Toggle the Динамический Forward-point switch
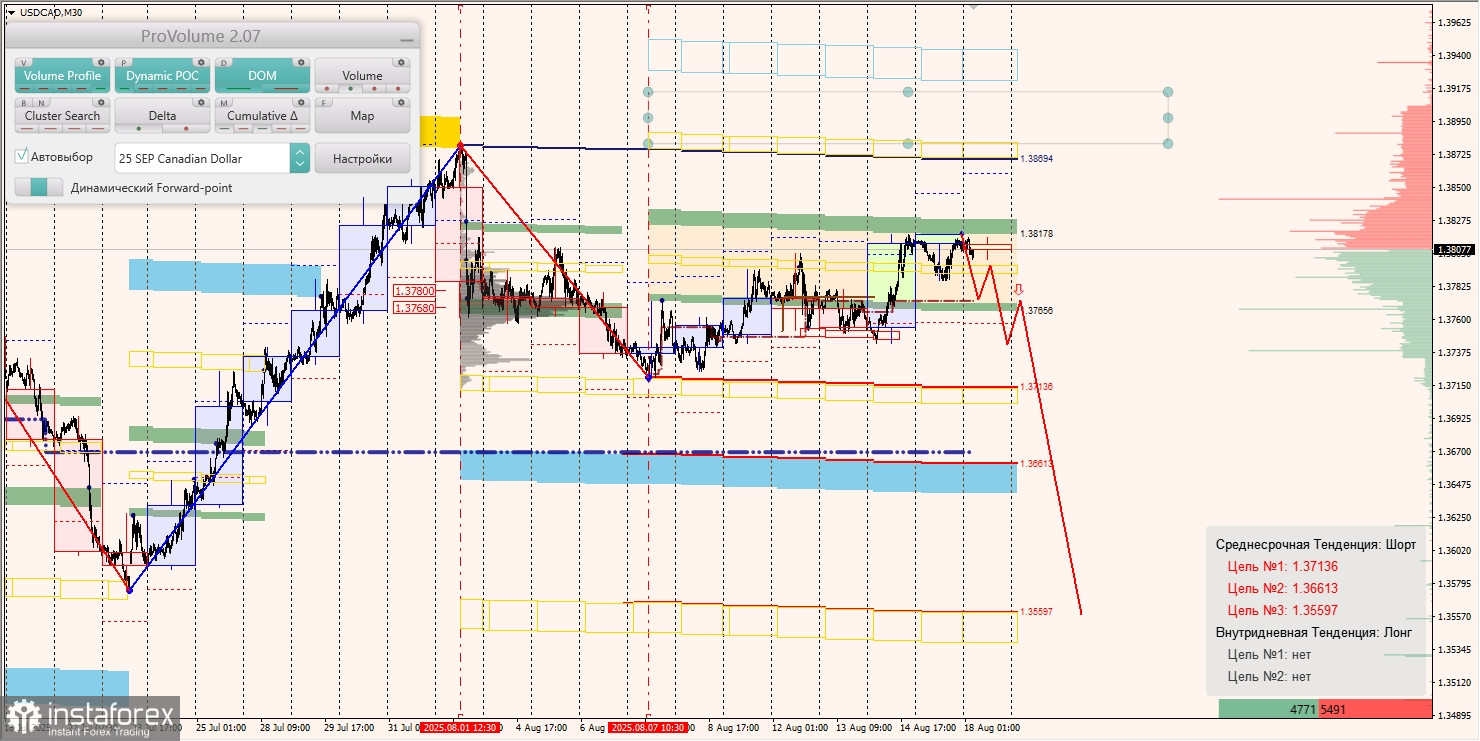The image size is (1480, 741). [x=39, y=187]
